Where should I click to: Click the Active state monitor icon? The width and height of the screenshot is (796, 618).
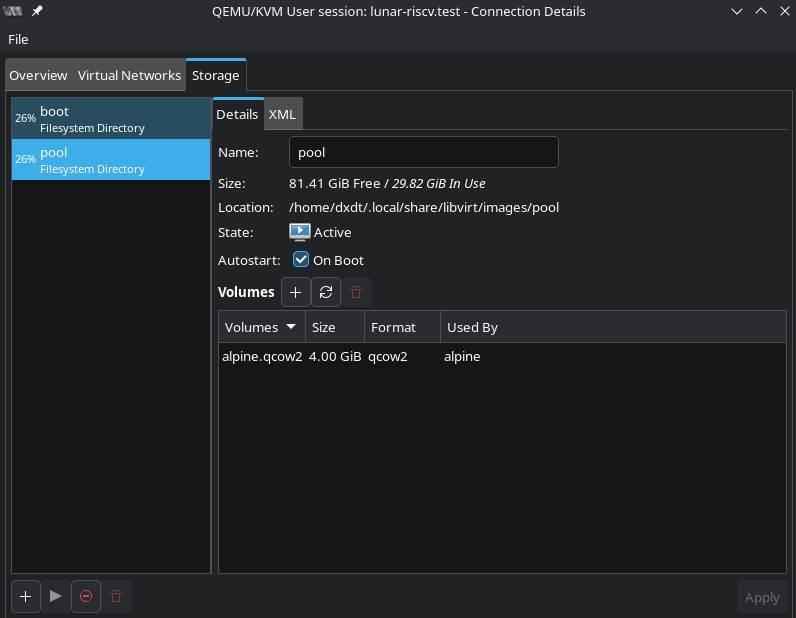[300, 232]
